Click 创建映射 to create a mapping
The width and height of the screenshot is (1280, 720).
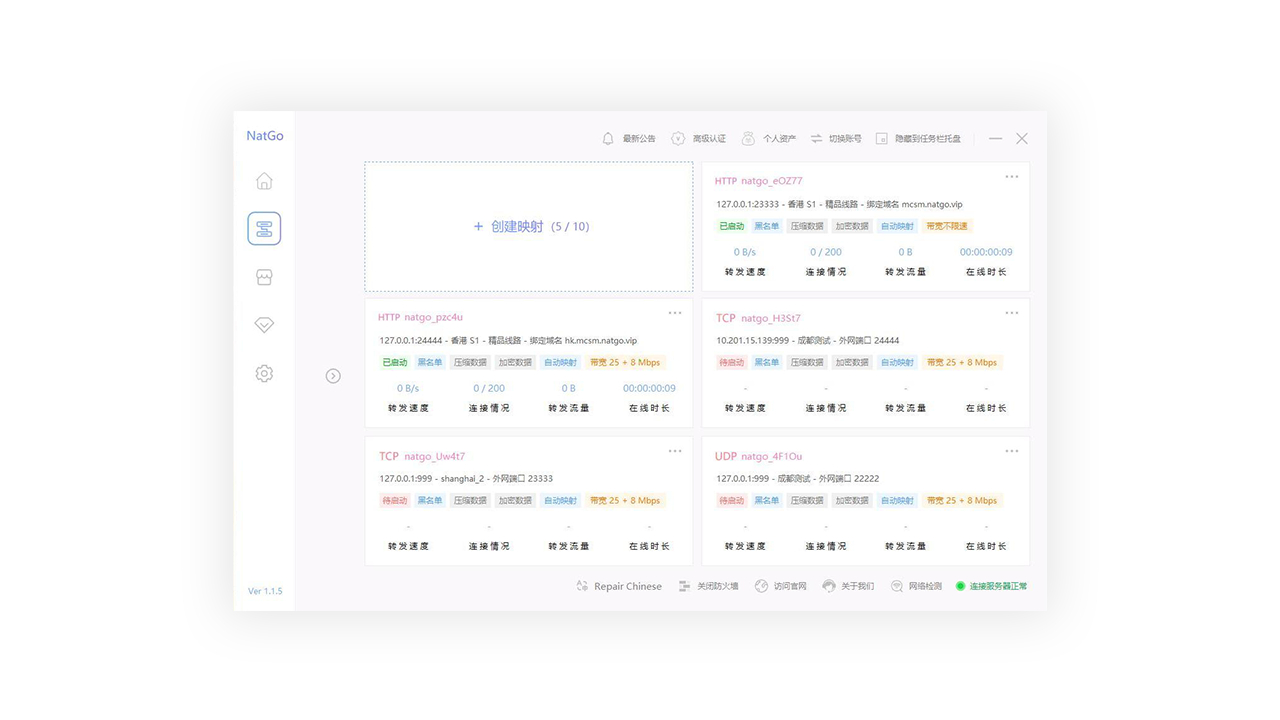click(x=530, y=227)
